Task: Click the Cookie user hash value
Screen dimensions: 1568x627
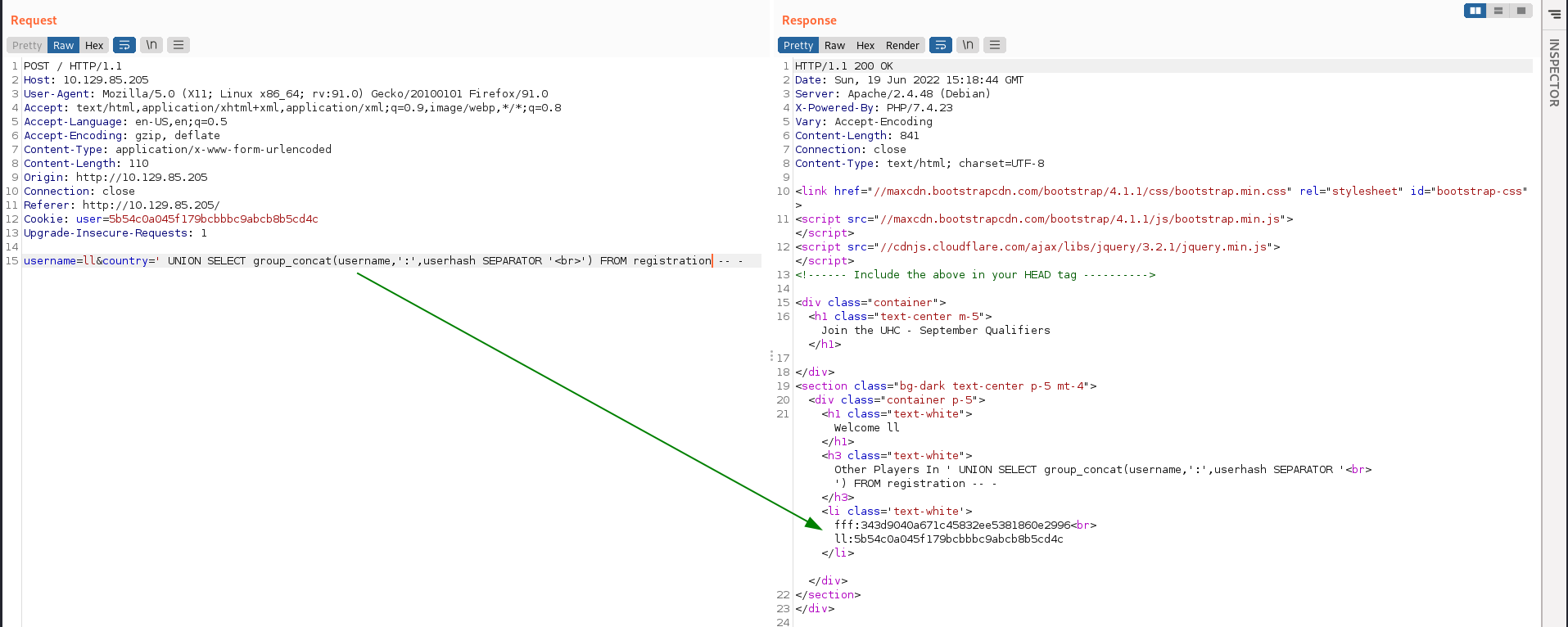Action: click(214, 219)
